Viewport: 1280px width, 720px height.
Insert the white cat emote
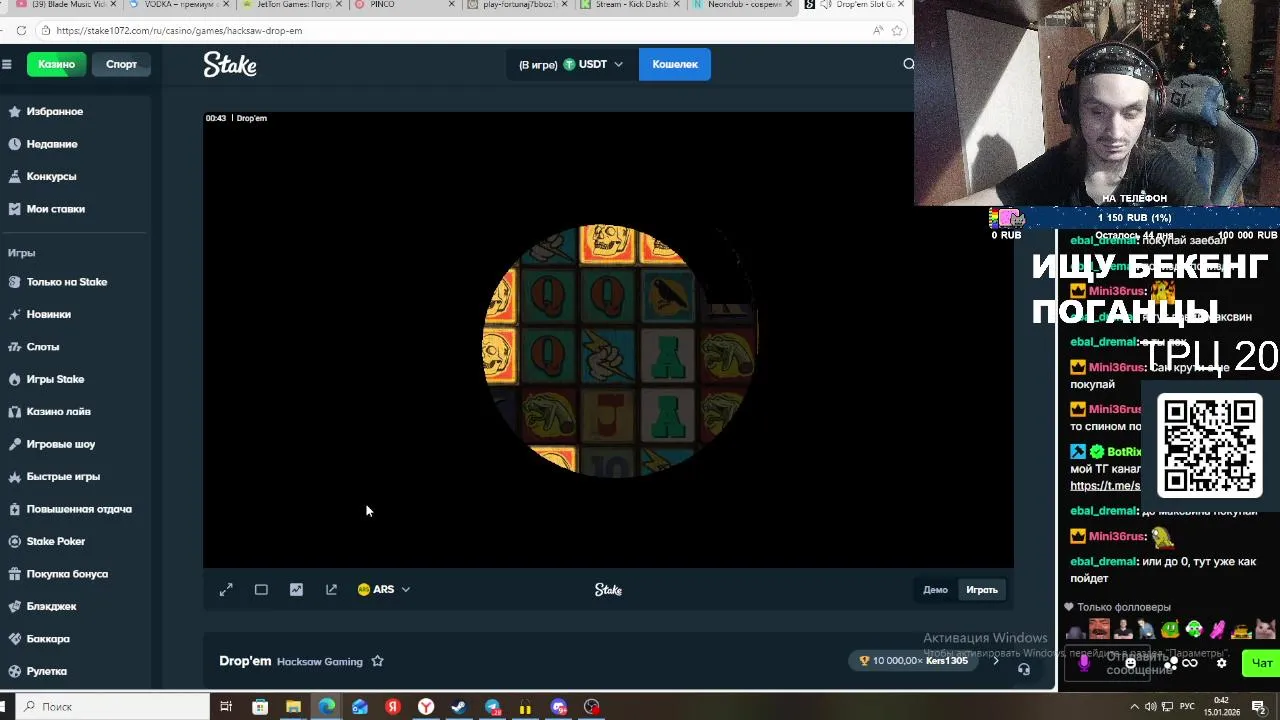click(1265, 630)
